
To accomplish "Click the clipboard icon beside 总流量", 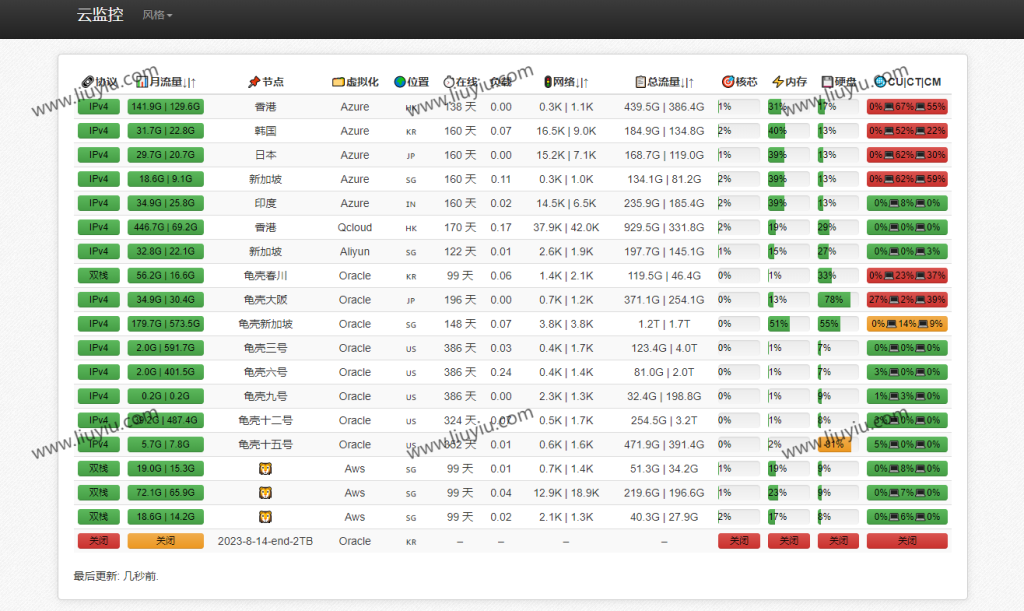I will [641, 82].
